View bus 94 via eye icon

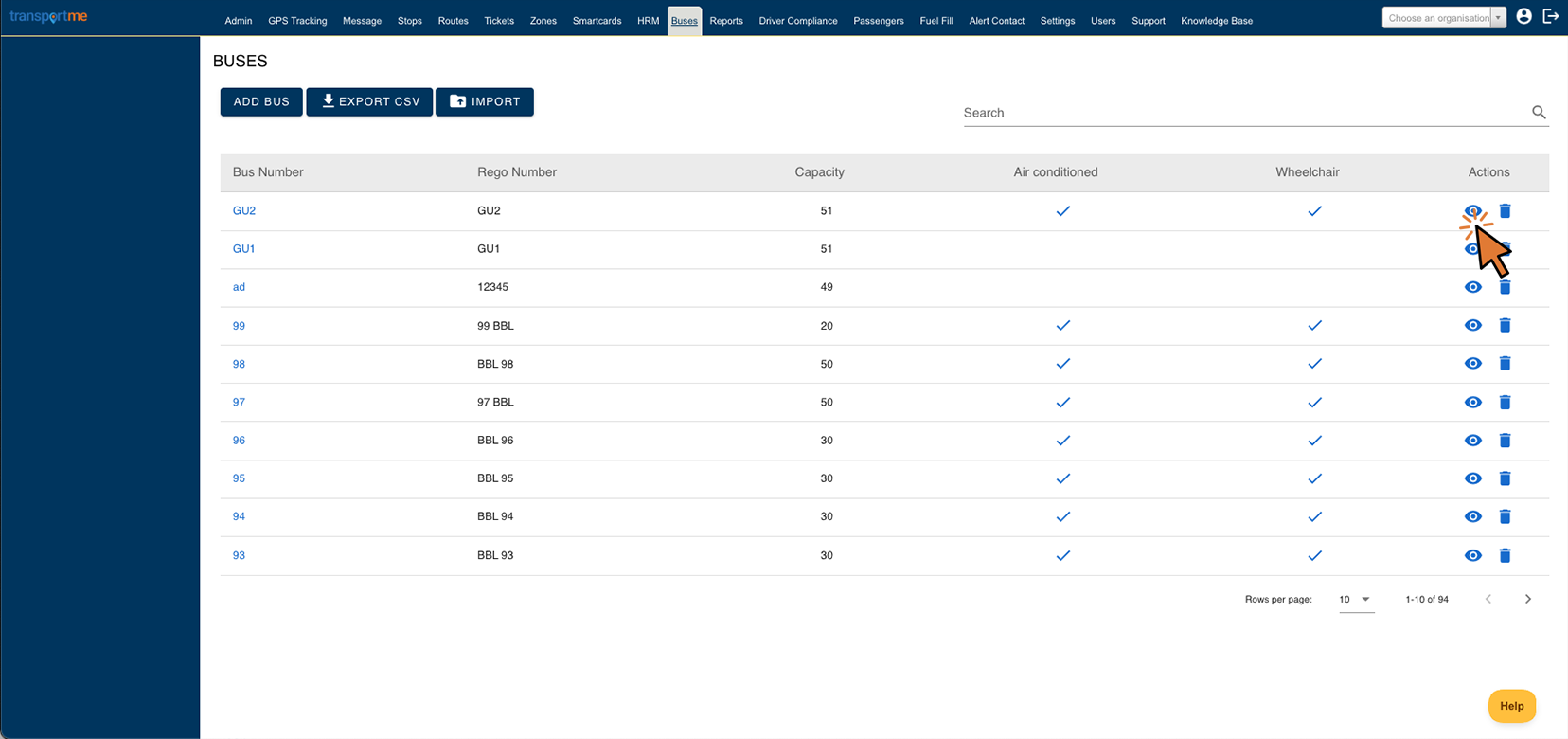1472,516
